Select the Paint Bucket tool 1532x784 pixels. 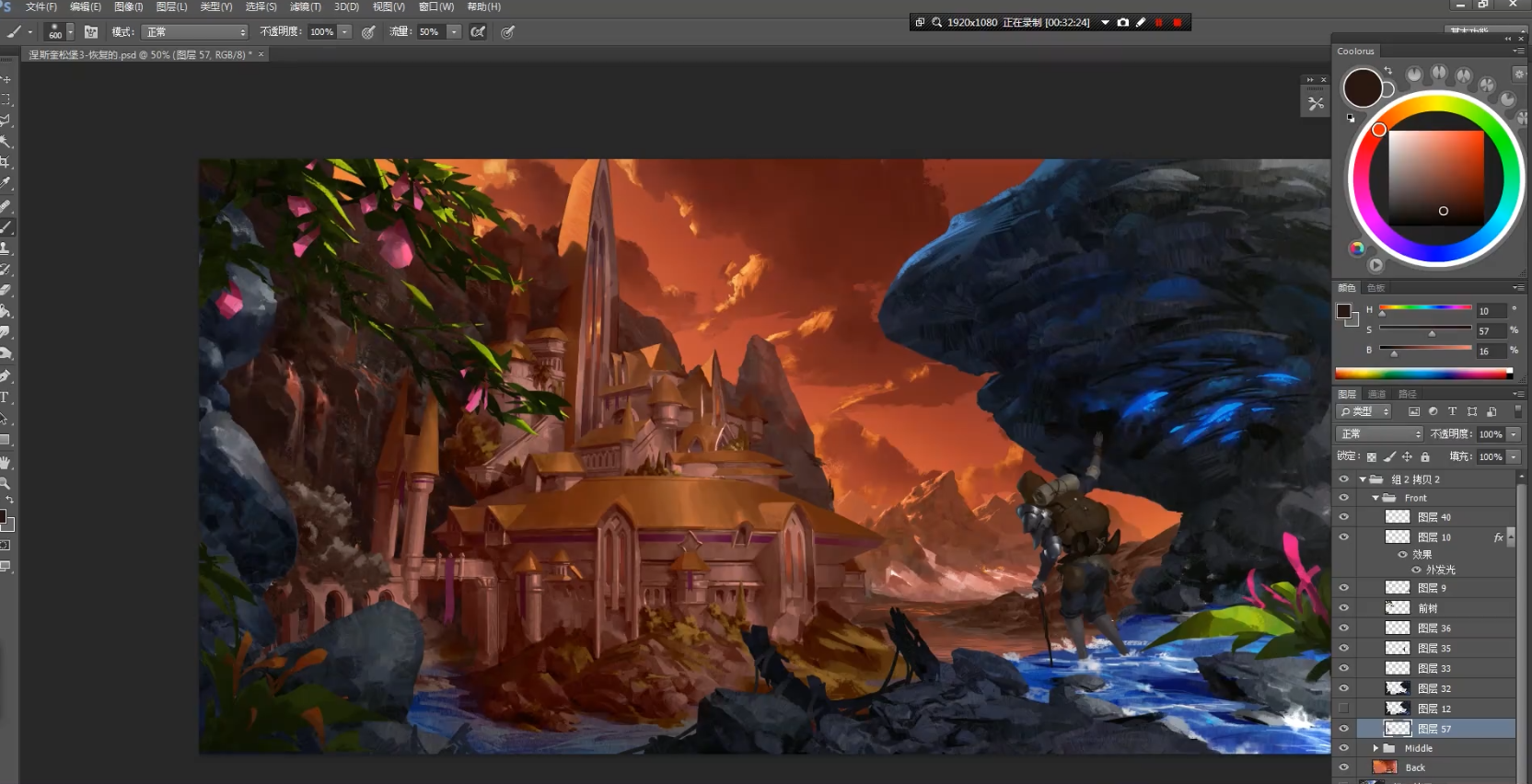[5, 312]
